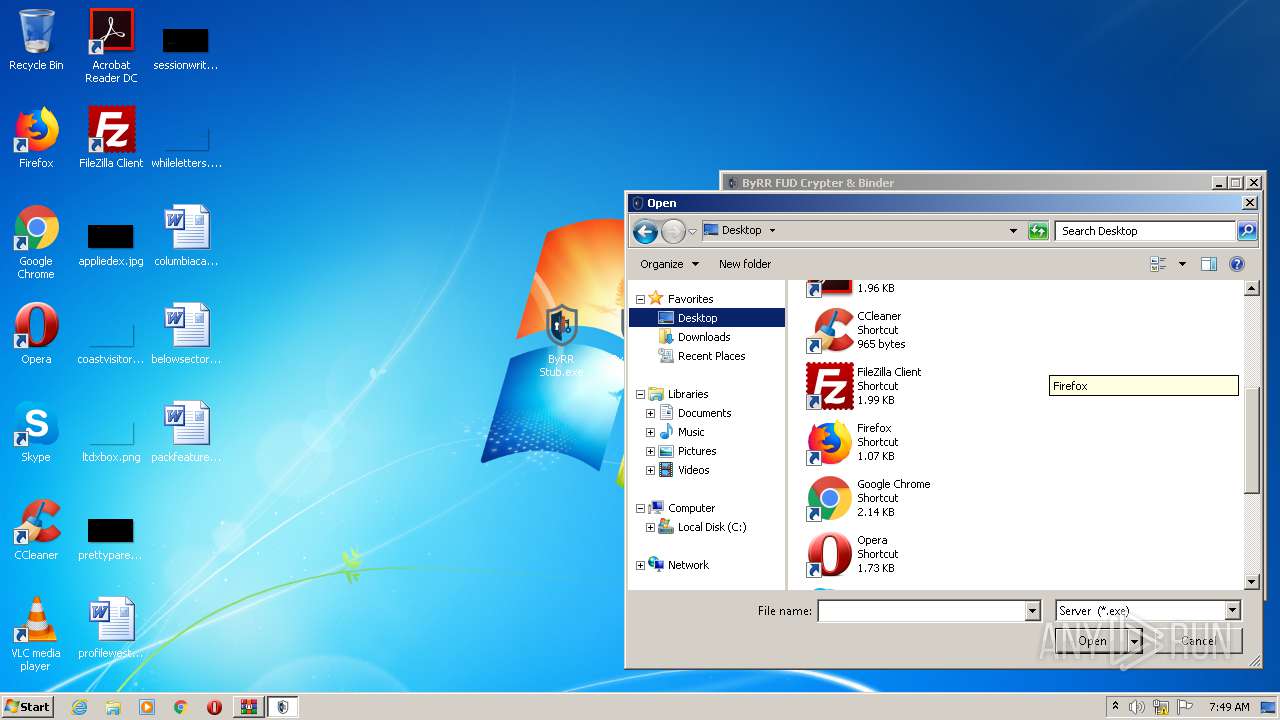The image size is (1280, 720).
Task: Open the view options dropdown arrow
Action: [1182, 264]
